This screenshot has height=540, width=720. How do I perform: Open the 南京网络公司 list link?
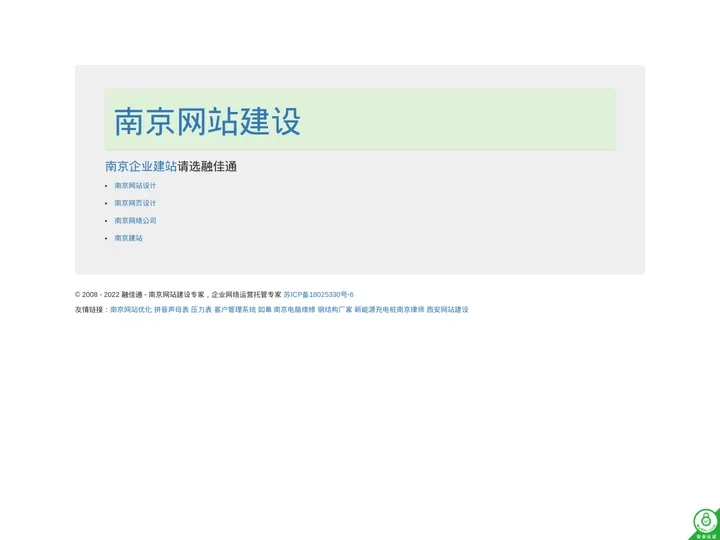coord(135,220)
